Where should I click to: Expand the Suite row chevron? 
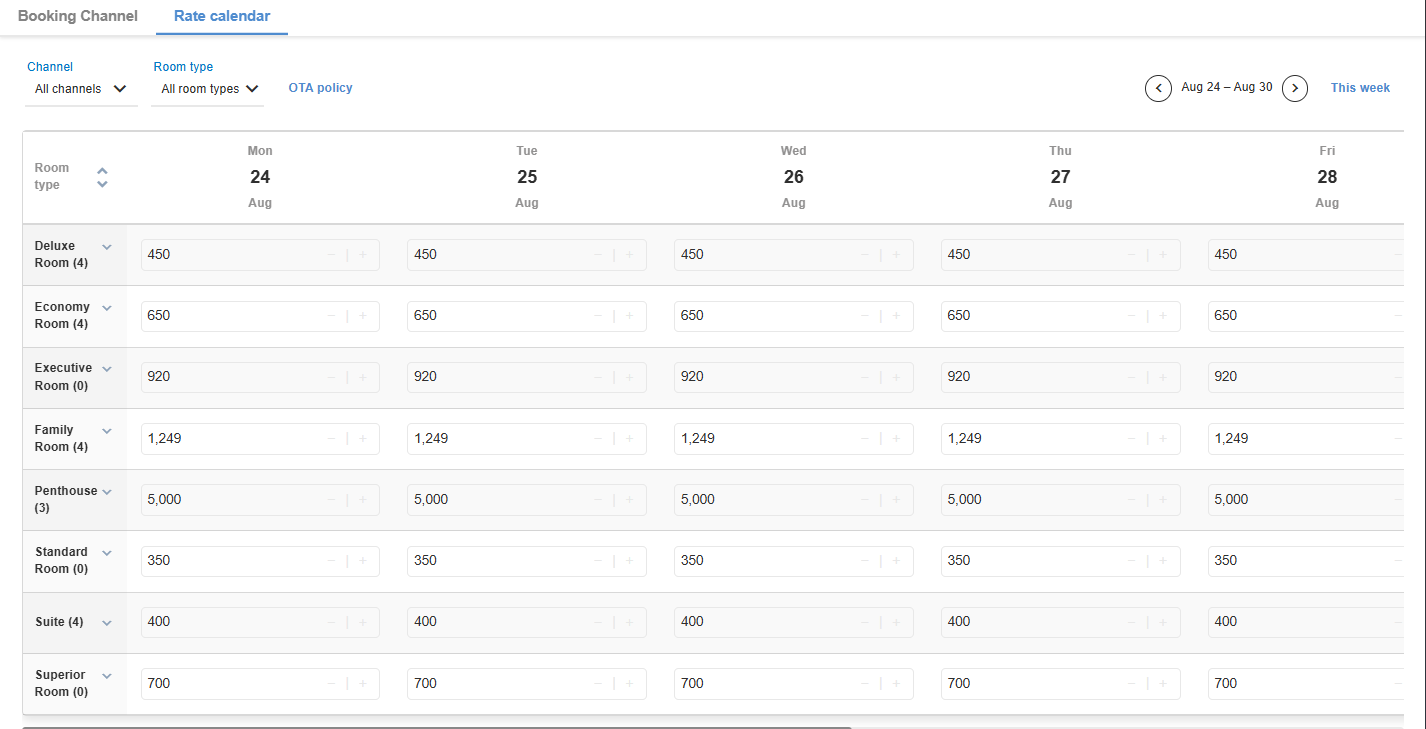(x=107, y=623)
